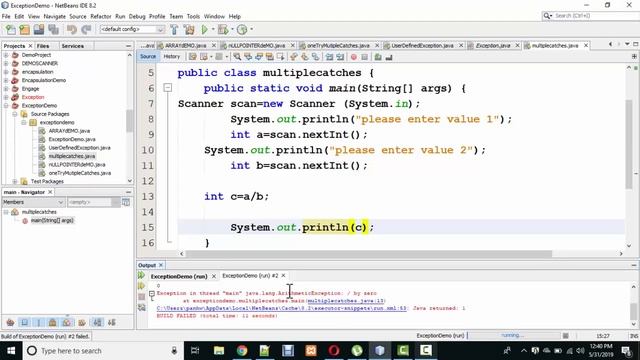Open the Refactor menu
Screen dimensions: 640x360
pyautogui.click(x=101, y=16)
